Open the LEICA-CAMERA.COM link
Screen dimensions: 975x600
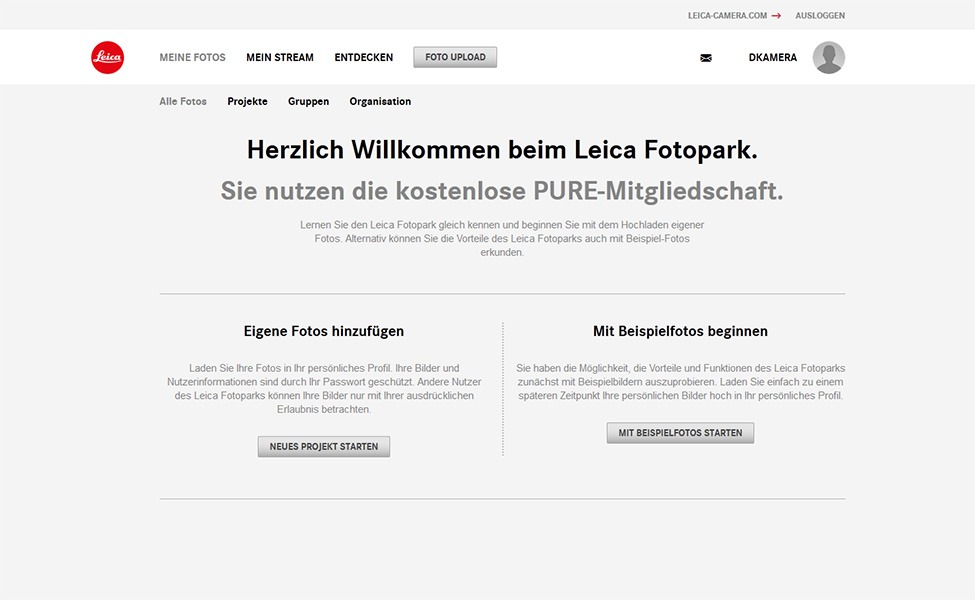[727, 16]
